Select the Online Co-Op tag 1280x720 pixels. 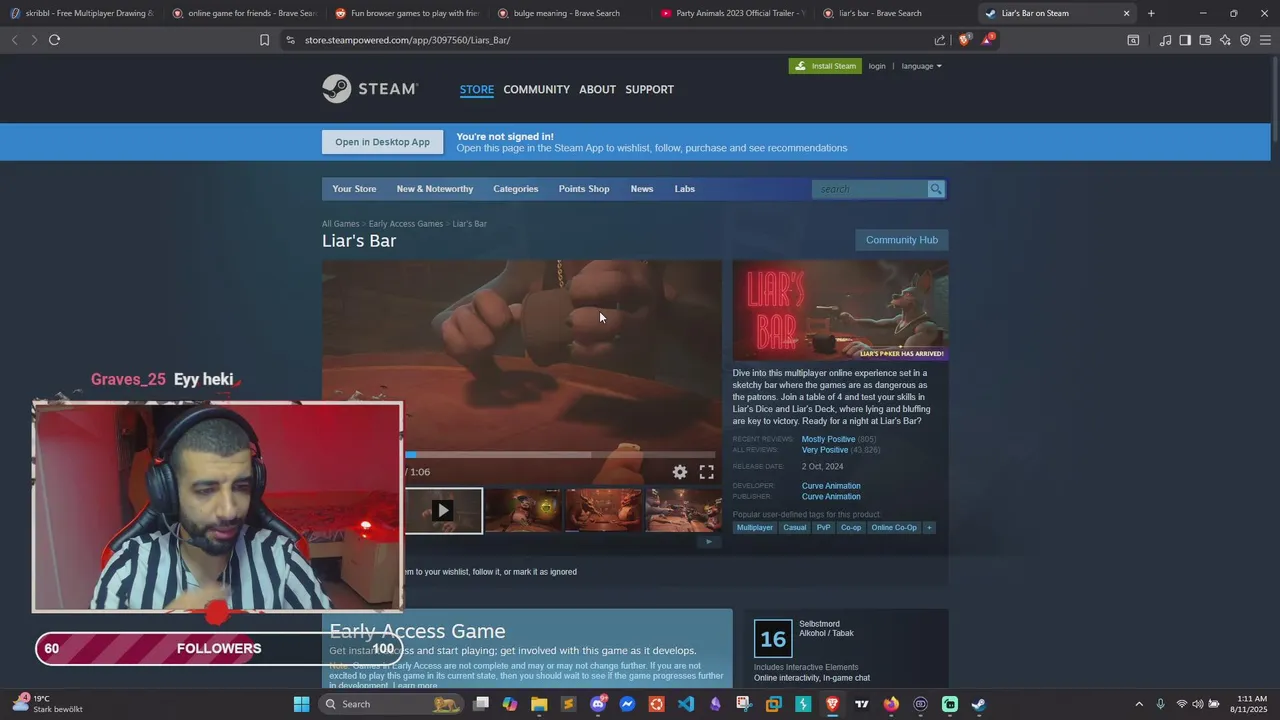(x=894, y=527)
